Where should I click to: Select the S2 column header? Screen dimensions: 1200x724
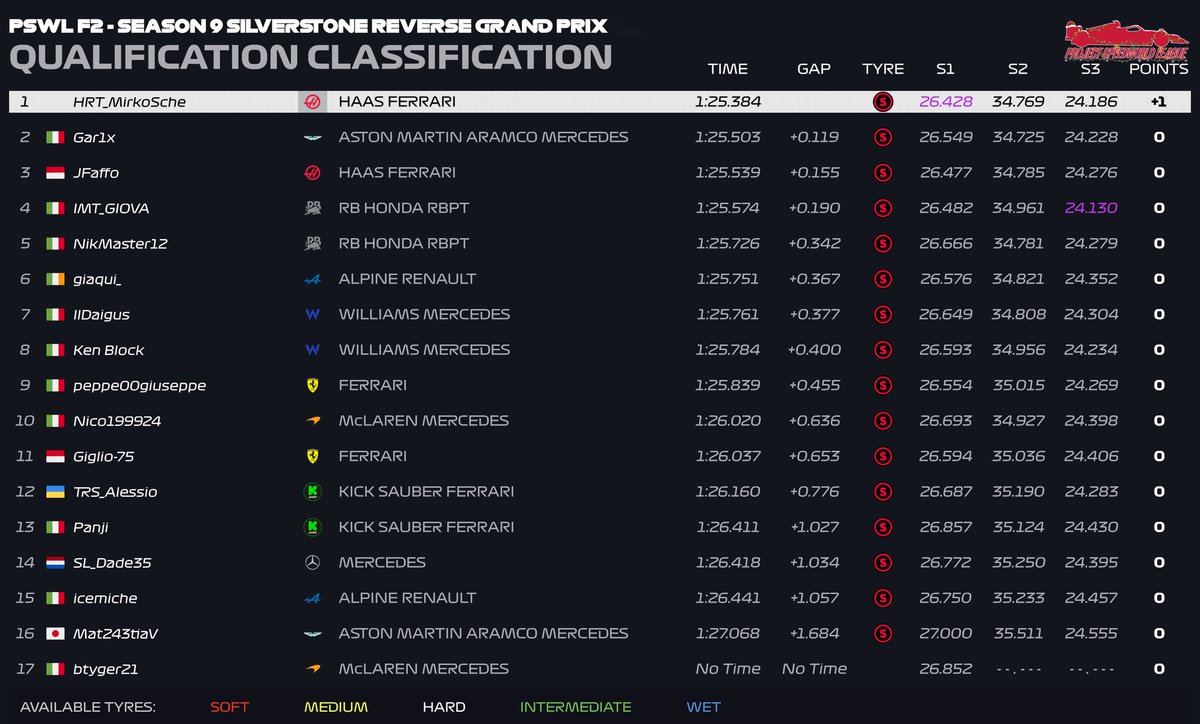pos(1017,69)
